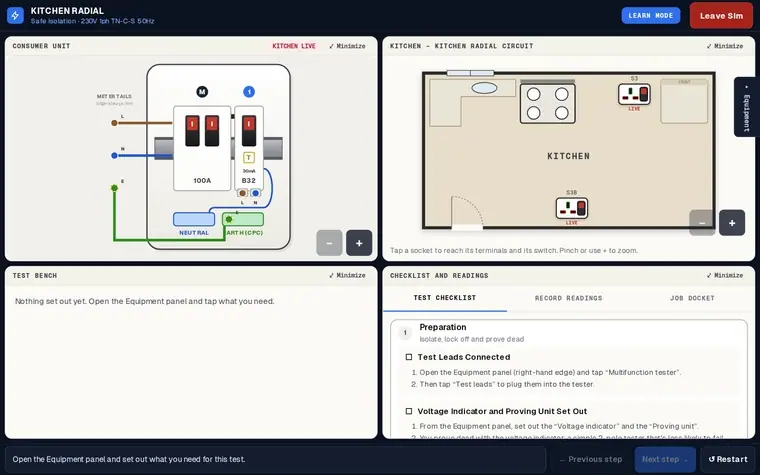This screenshot has width=760, height=475.
Task: Click the KITCHEN LIVE status label
Action: [294, 46]
